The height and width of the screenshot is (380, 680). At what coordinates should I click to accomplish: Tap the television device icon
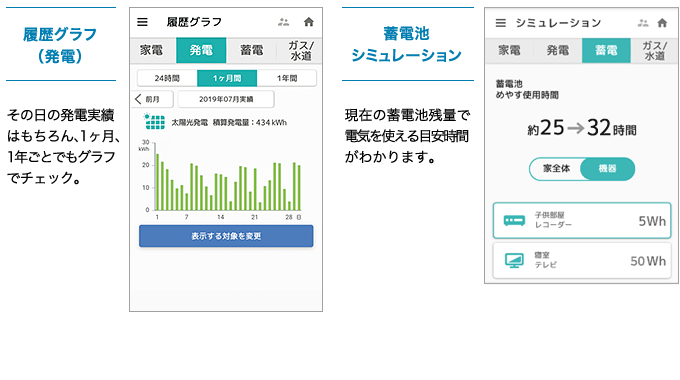[514, 260]
